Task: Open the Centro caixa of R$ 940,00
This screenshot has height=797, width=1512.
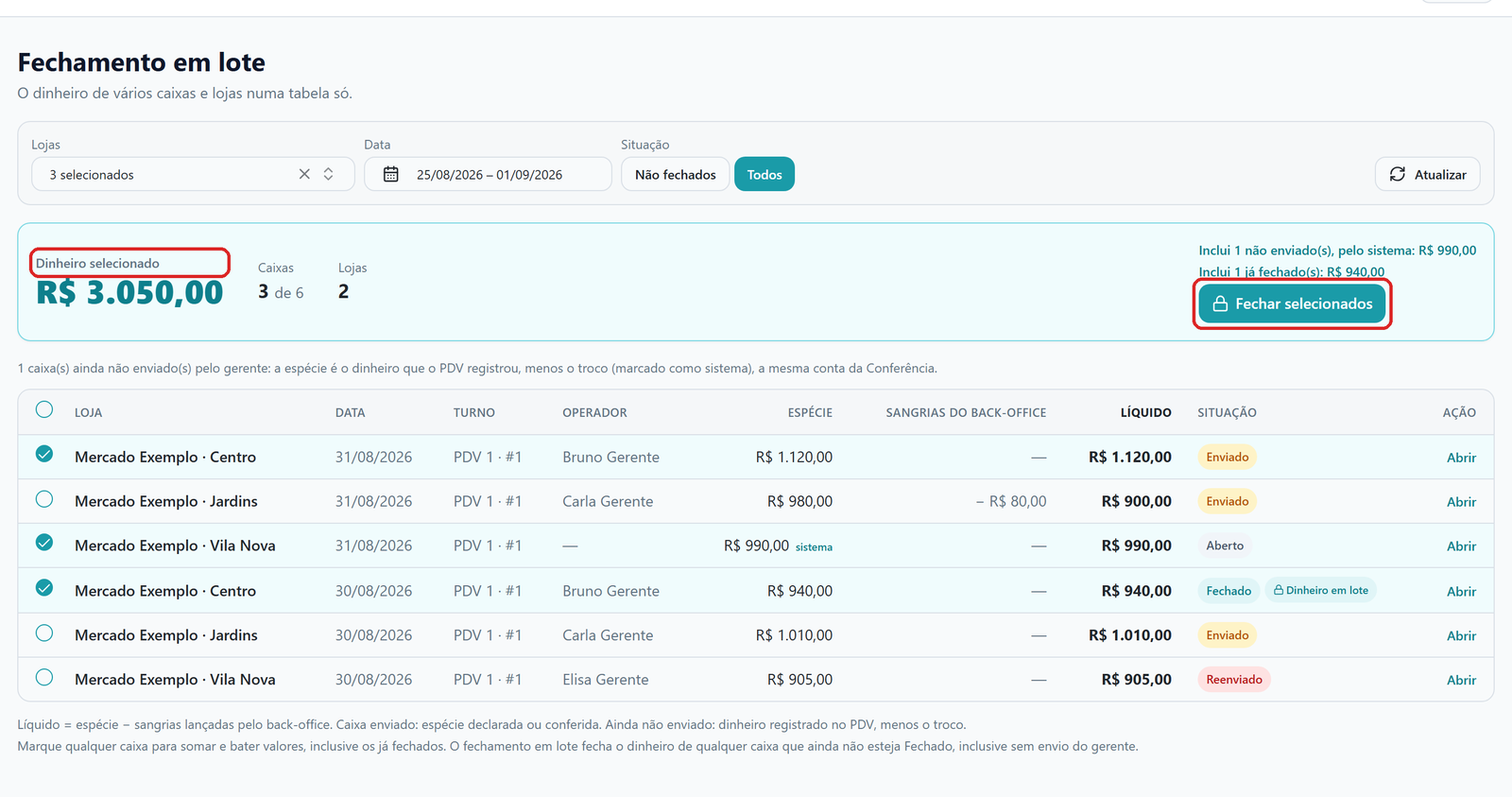Action: pos(1461,592)
